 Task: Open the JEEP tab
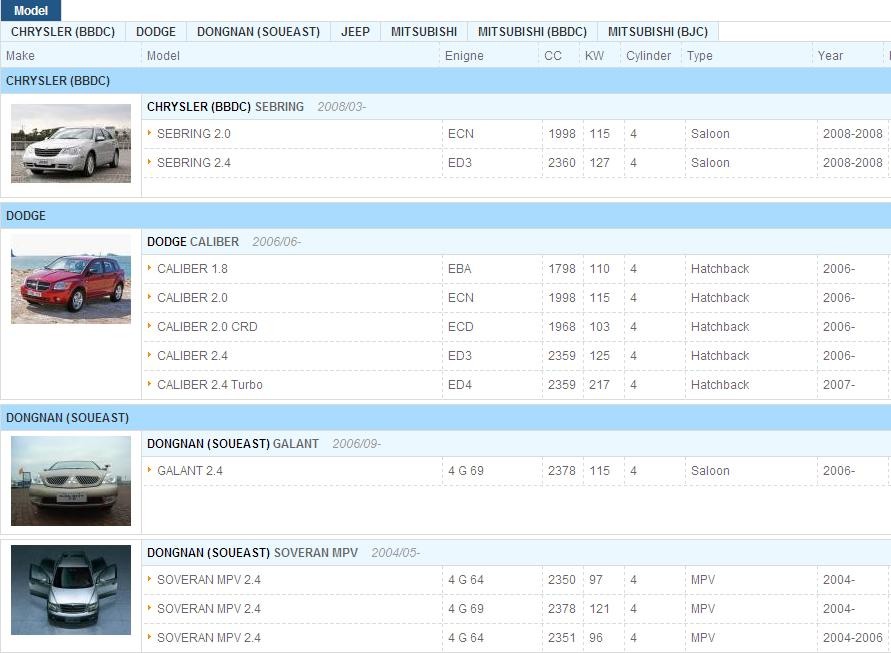pyautogui.click(x=355, y=32)
